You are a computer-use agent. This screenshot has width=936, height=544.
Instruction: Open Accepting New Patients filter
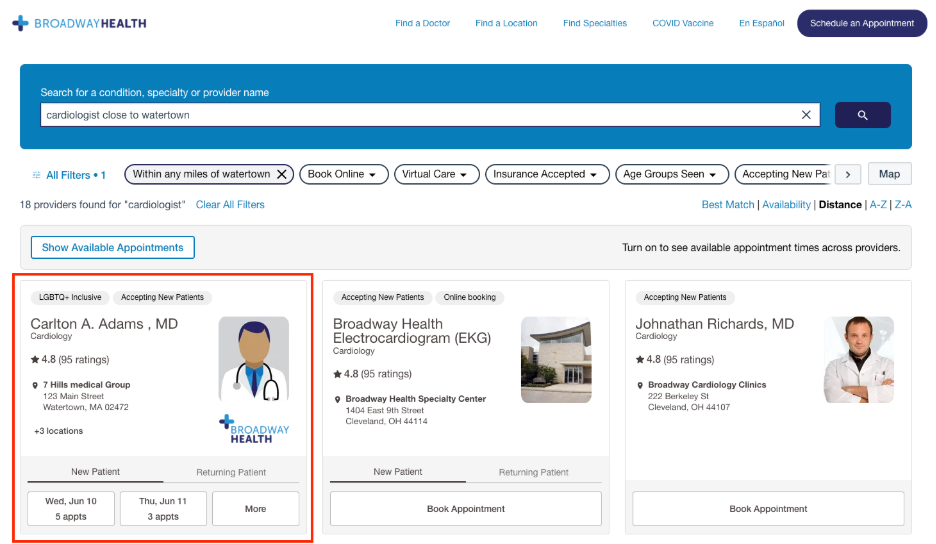tap(784, 174)
